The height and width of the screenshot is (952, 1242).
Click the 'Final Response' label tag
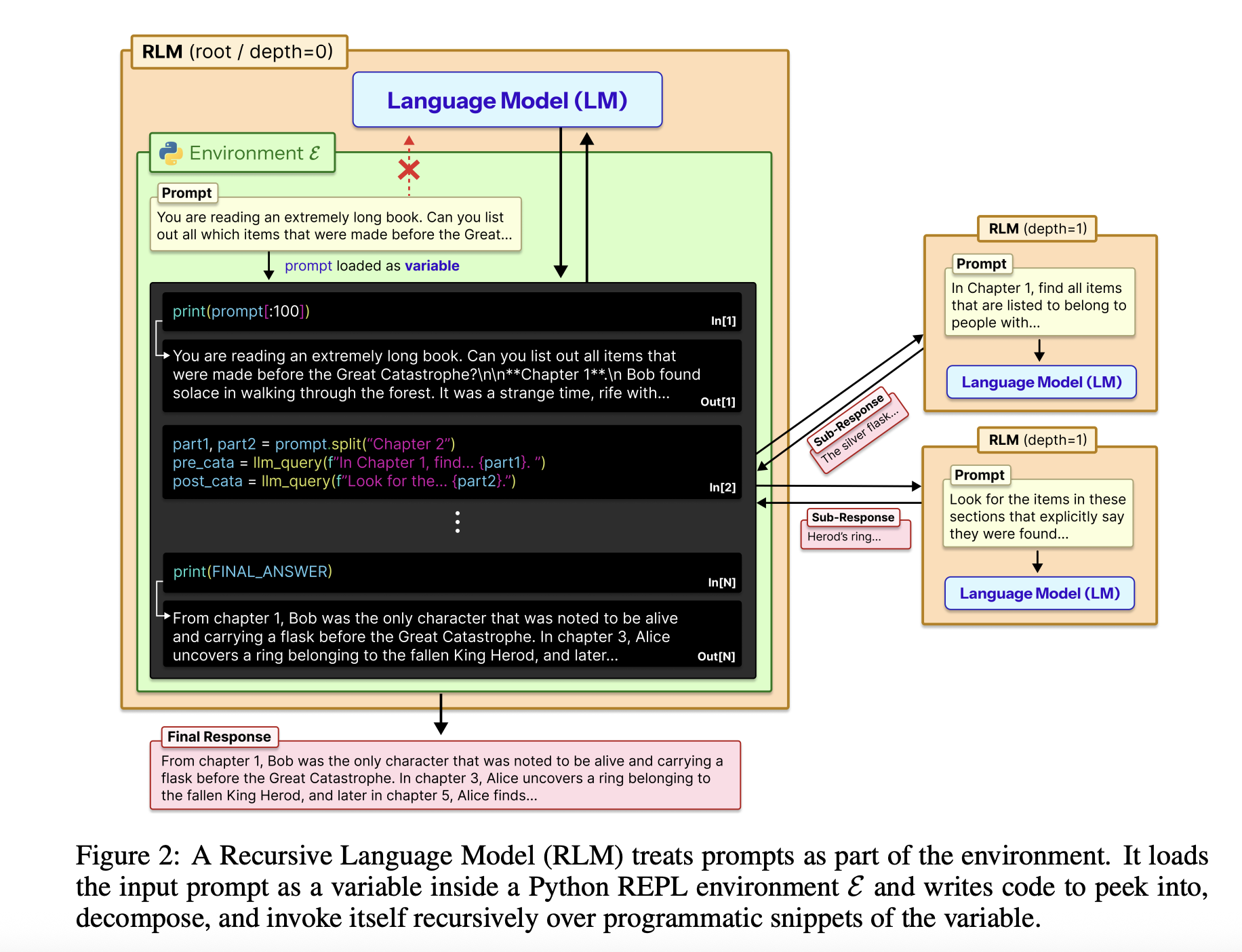click(x=219, y=737)
